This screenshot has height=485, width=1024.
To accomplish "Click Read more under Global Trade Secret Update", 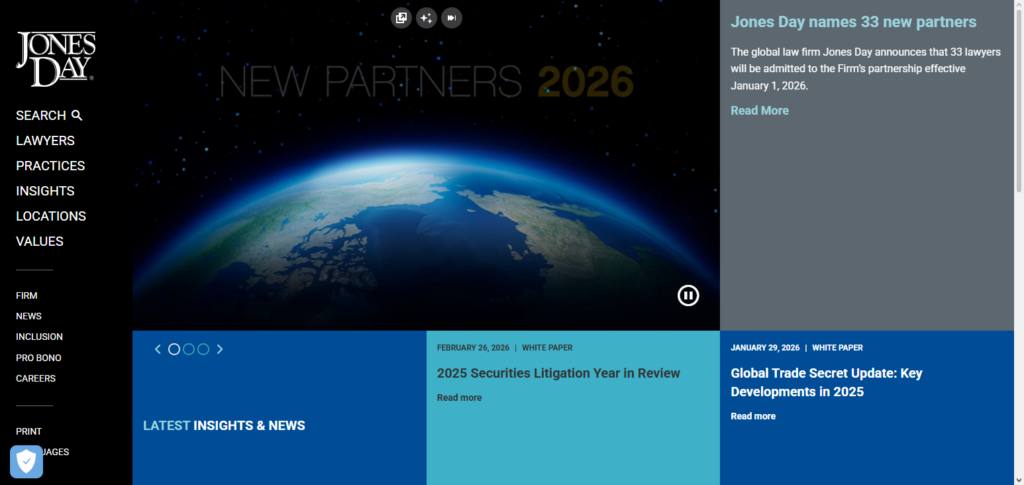I will pyautogui.click(x=753, y=416).
